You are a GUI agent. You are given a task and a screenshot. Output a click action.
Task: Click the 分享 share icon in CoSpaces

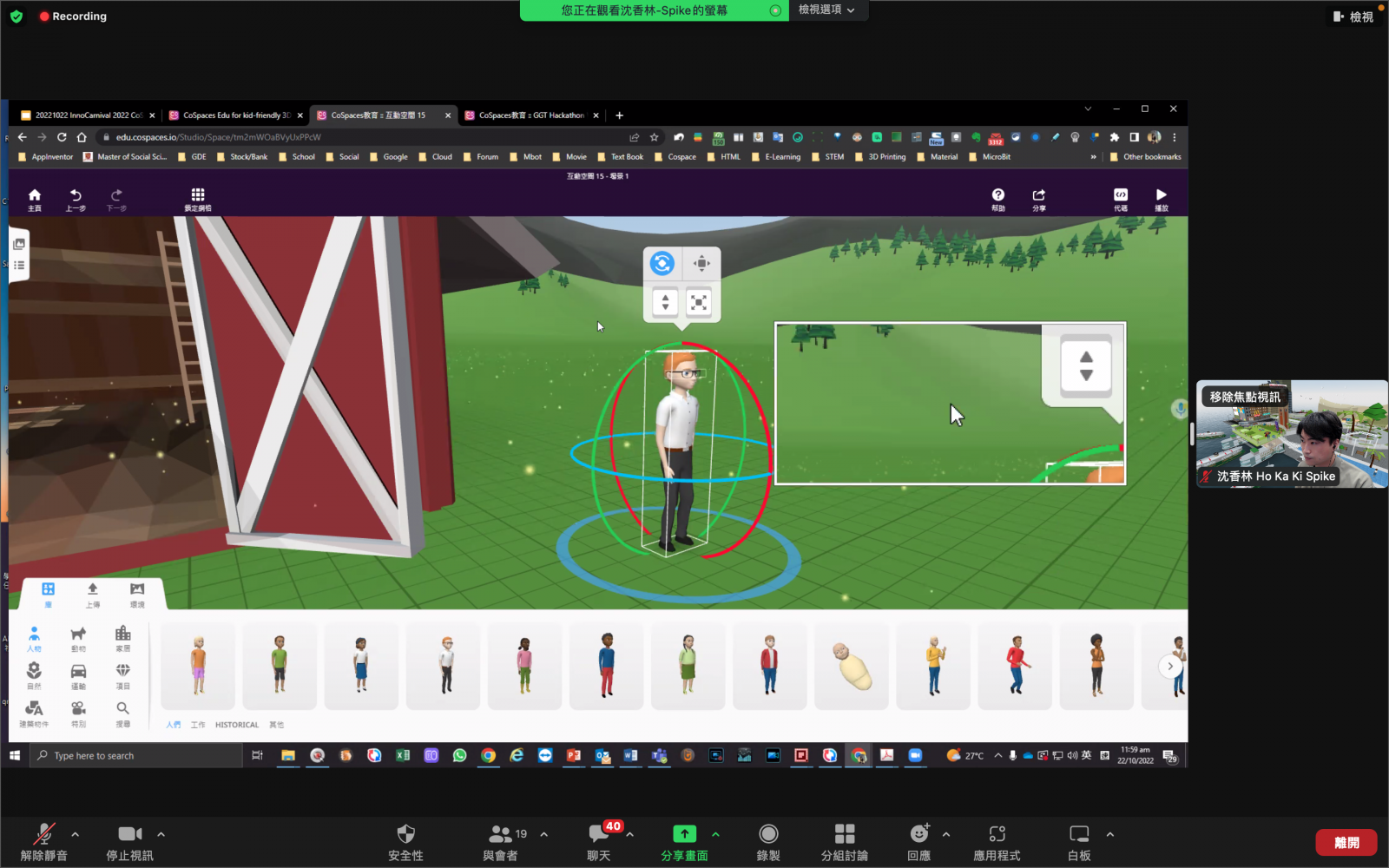point(1039,199)
